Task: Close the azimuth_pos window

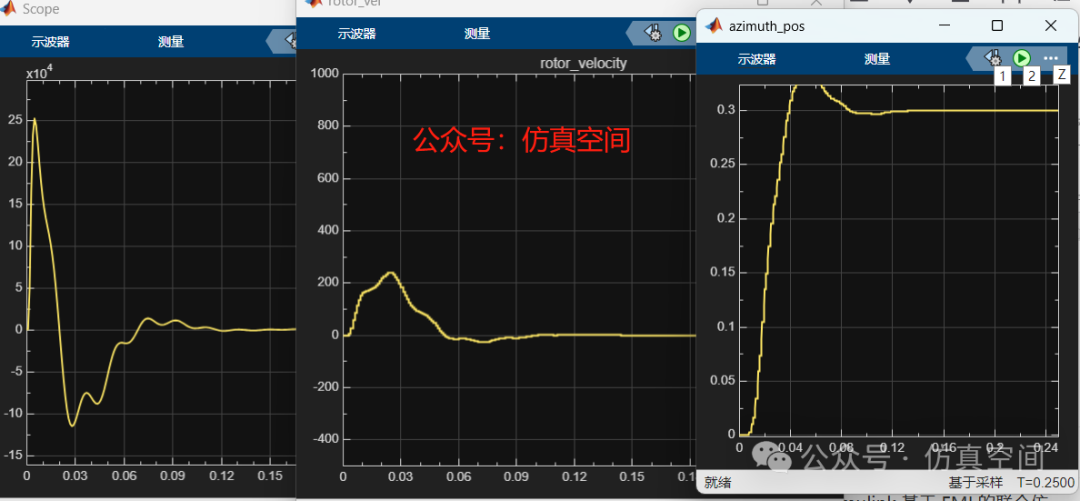Action: point(1050,26)
